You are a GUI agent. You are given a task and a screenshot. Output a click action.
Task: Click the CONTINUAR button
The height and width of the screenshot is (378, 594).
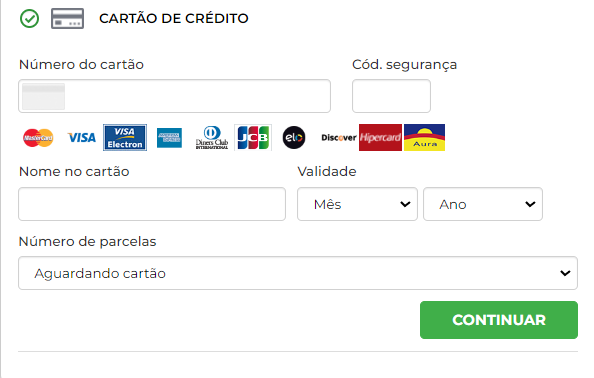tap(499, 320)
